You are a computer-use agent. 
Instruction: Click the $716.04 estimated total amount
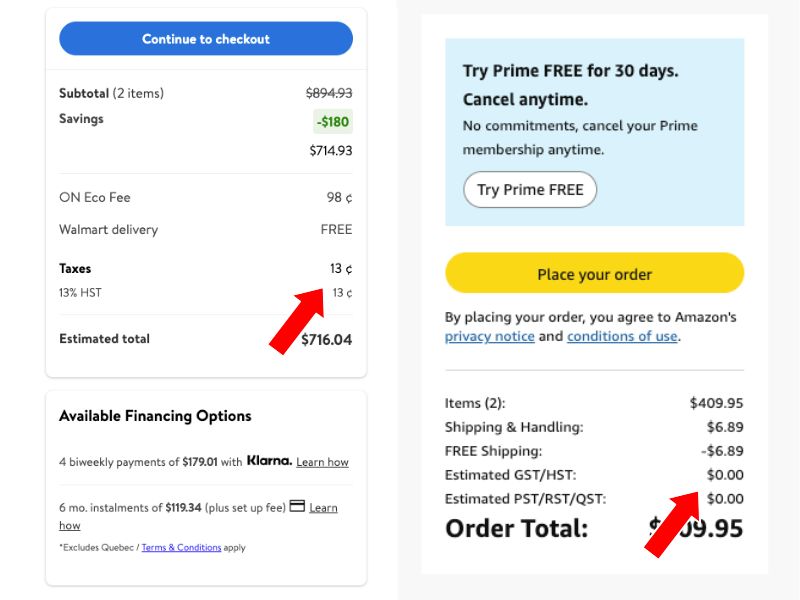click(326, 340)
